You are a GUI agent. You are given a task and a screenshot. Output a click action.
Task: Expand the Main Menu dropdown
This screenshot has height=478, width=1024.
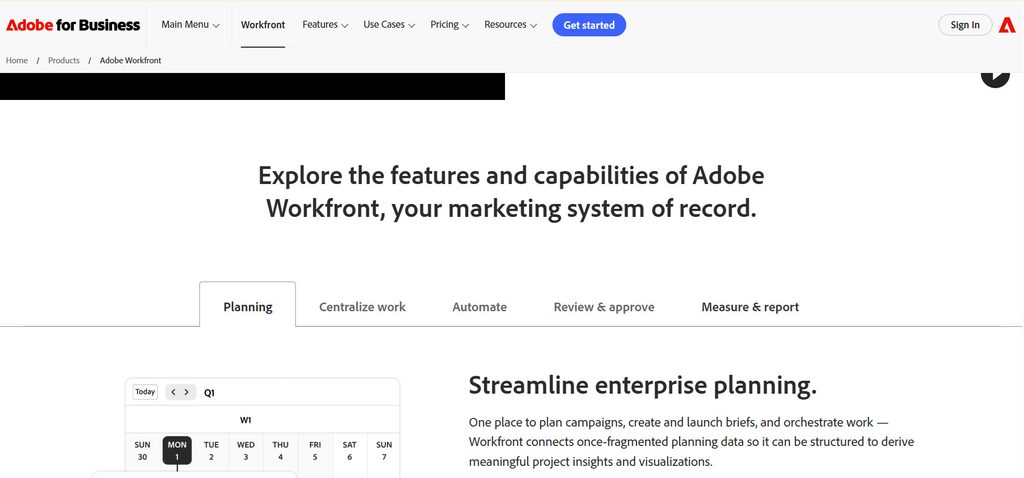190,25
